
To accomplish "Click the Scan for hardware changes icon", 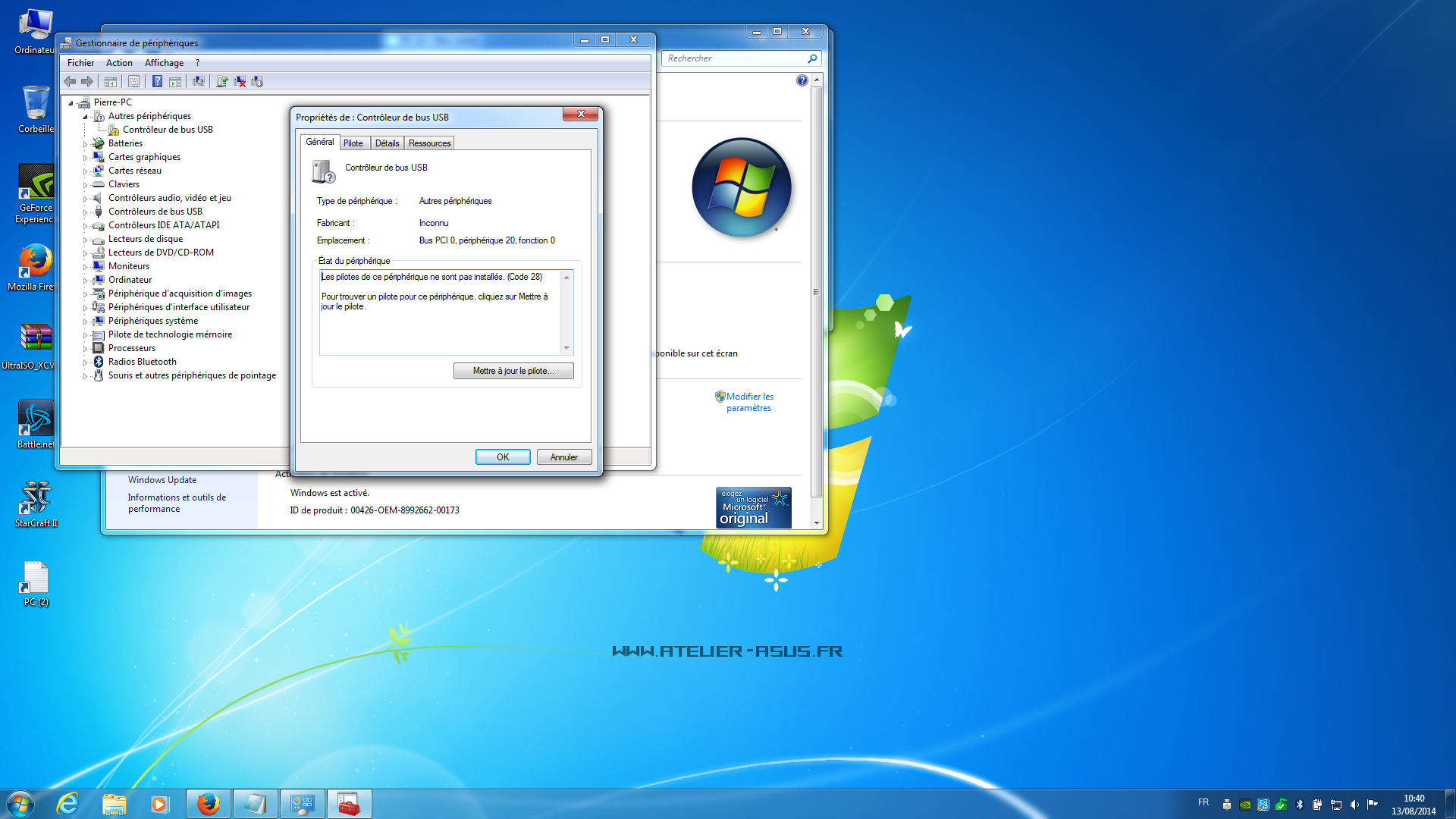I will 199,81.
